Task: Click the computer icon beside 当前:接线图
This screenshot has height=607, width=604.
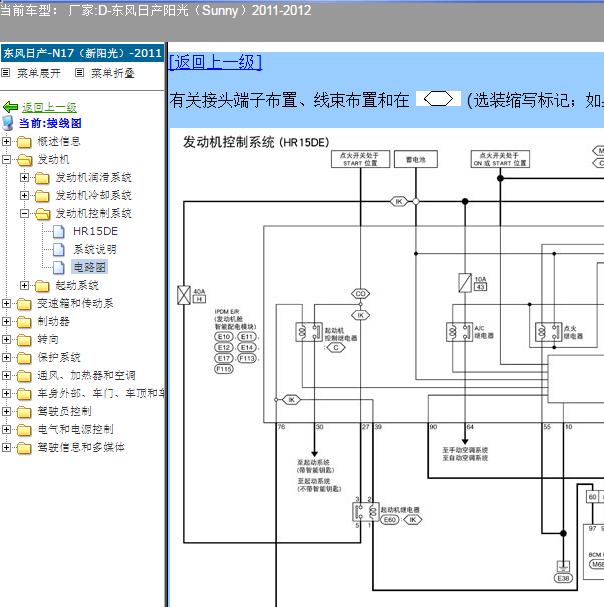Action: point(8,123)
